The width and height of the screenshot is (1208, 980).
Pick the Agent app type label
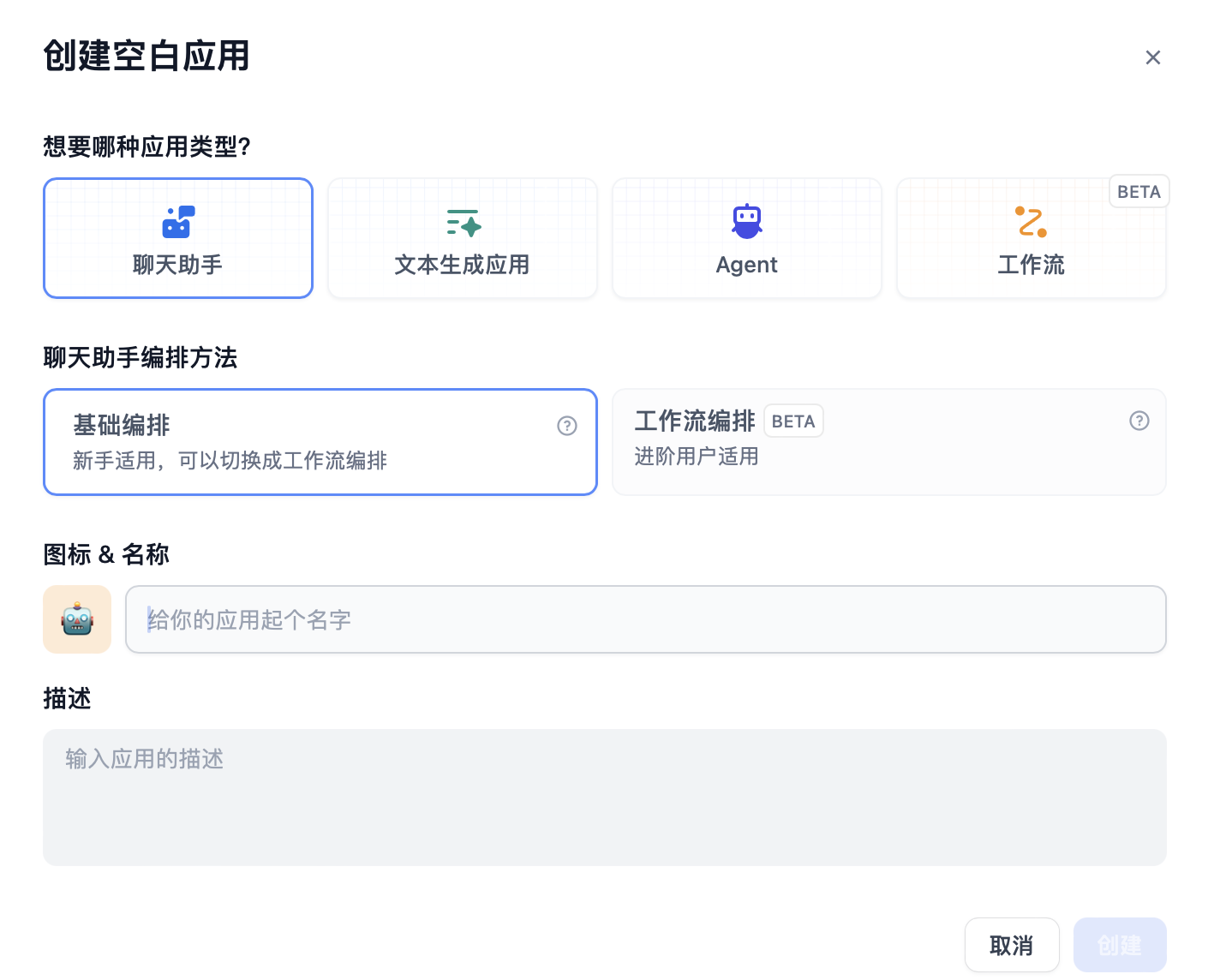pyautogui.click(x=746, y=265)
